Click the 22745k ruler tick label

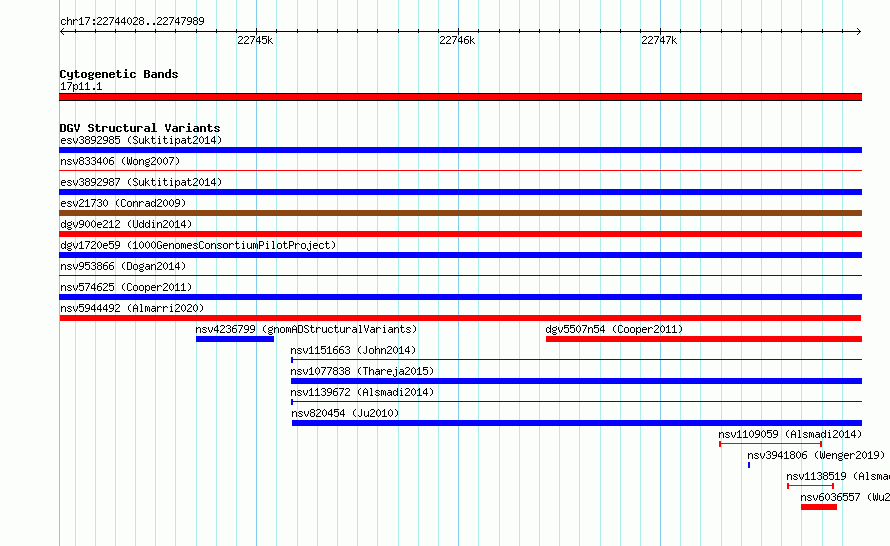pos(255,40)
